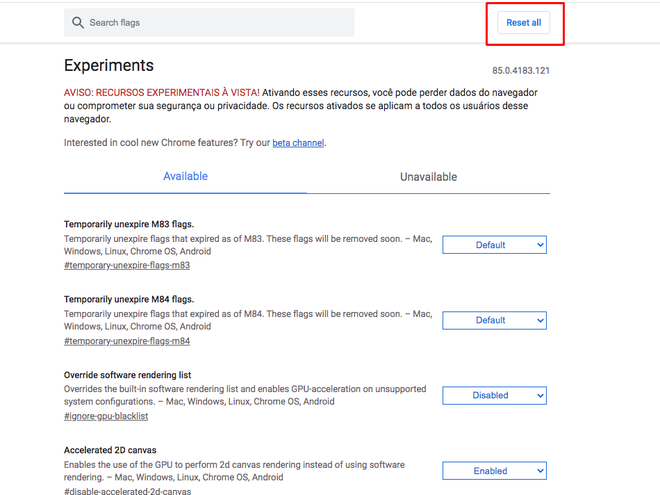This screenshot has height=495, width=660.
Task: Click the M84 dropdown chevron arrow
Action: click(540, 321)
